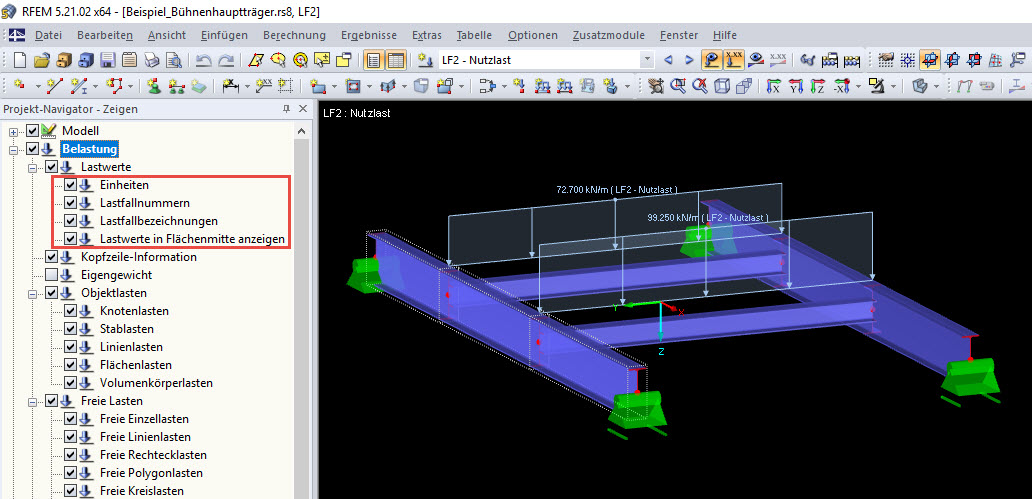Enable the Eigengewicht checkbox
The image size is (1032, 499).
point(51,275)
